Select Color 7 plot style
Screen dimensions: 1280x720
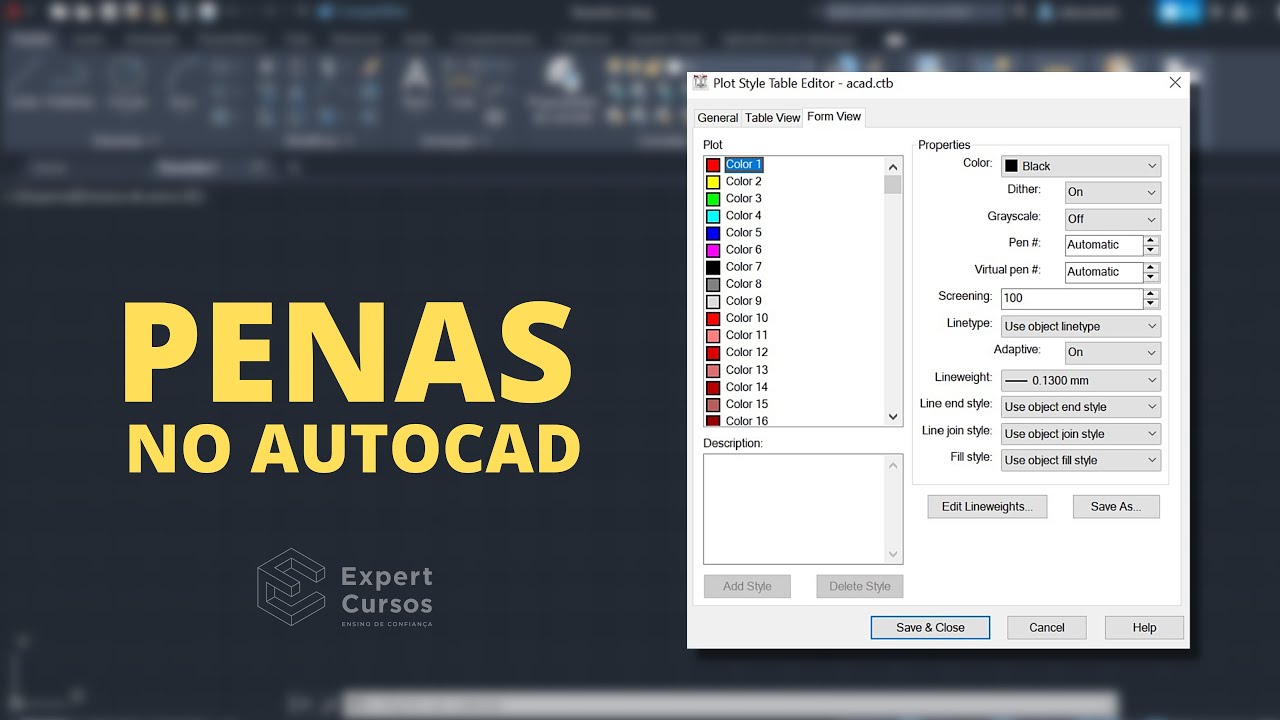(744, 266)
